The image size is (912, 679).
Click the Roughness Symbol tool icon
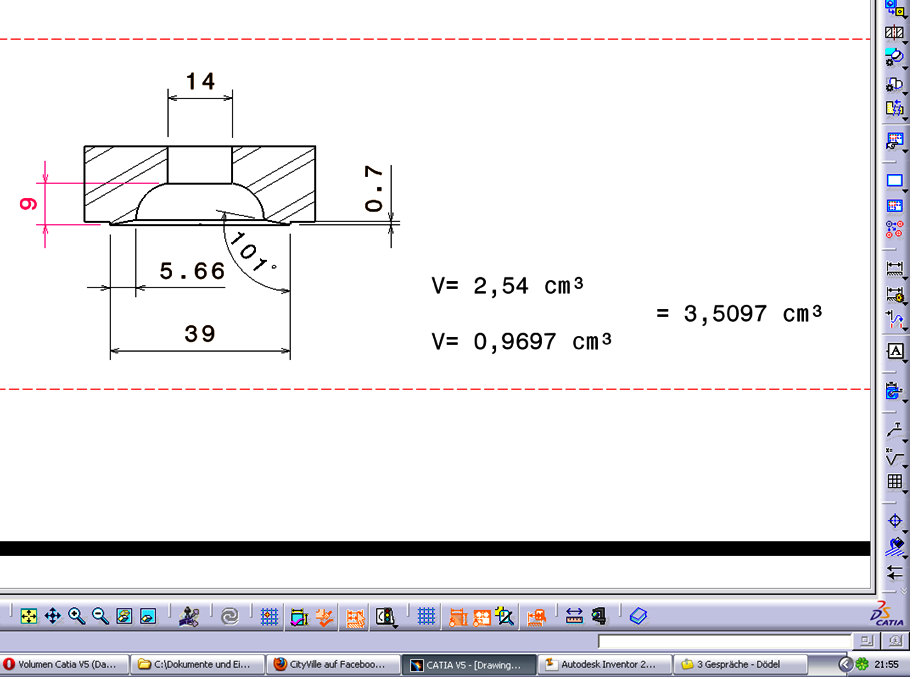click(x=895, y=458)
